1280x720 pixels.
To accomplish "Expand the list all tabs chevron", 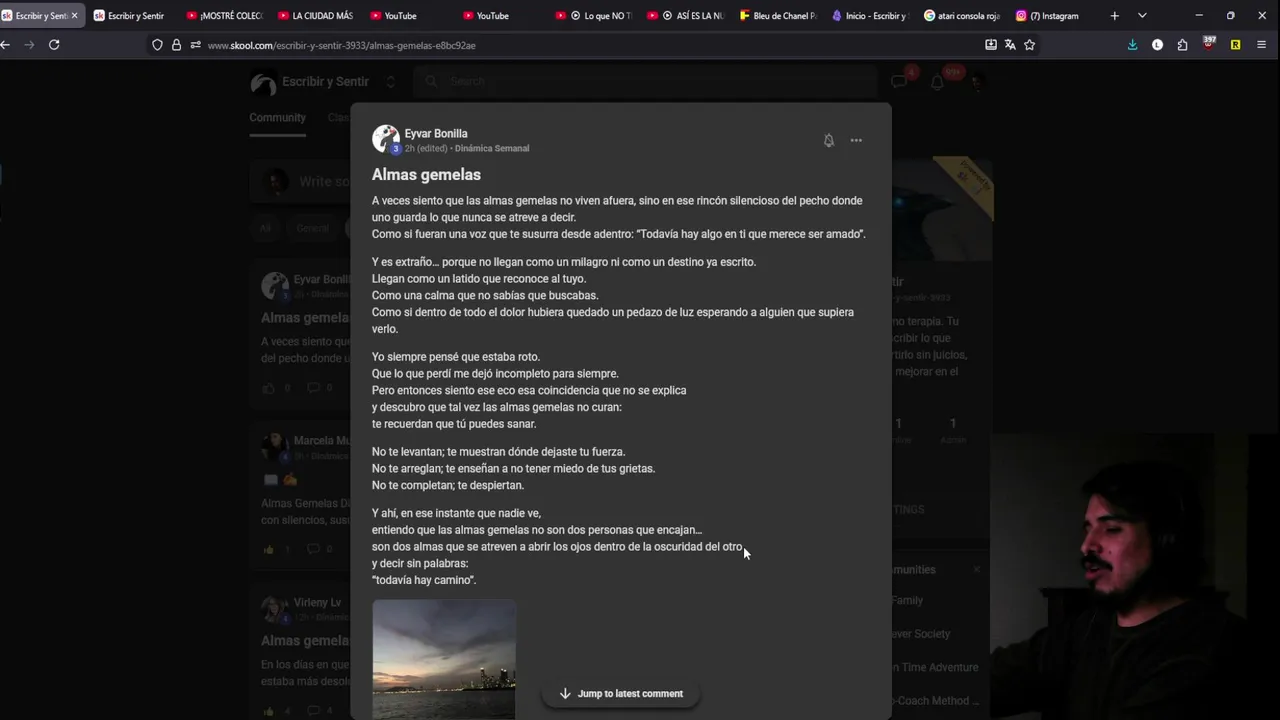I will (1142, 16).
